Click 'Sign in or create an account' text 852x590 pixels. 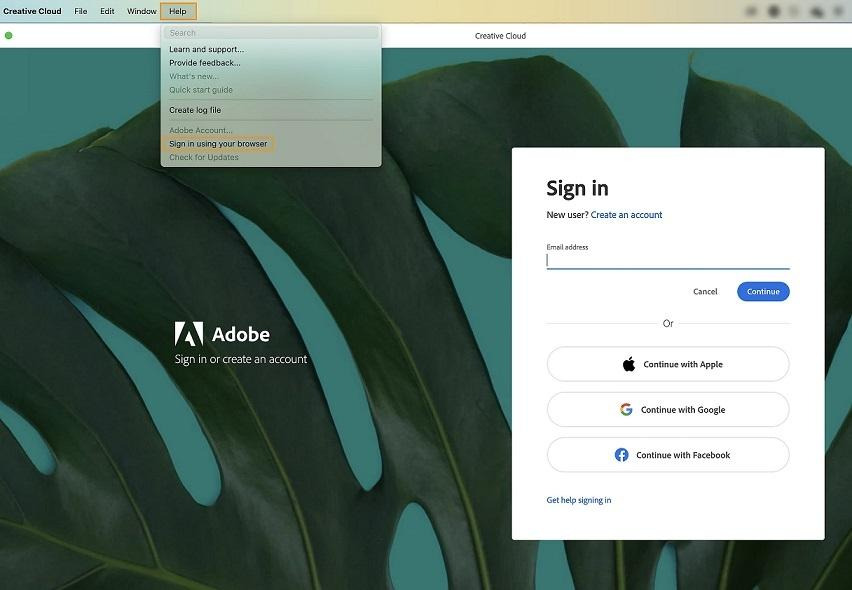pyautogui.click(x=241, y=360)
